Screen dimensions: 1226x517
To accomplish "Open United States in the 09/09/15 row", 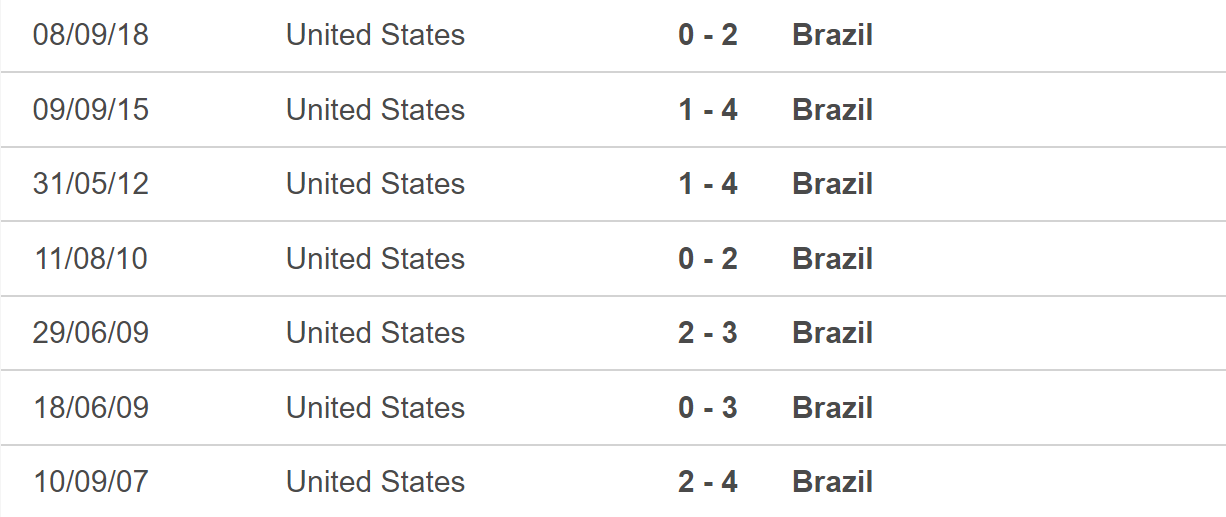I will (376, 109).
